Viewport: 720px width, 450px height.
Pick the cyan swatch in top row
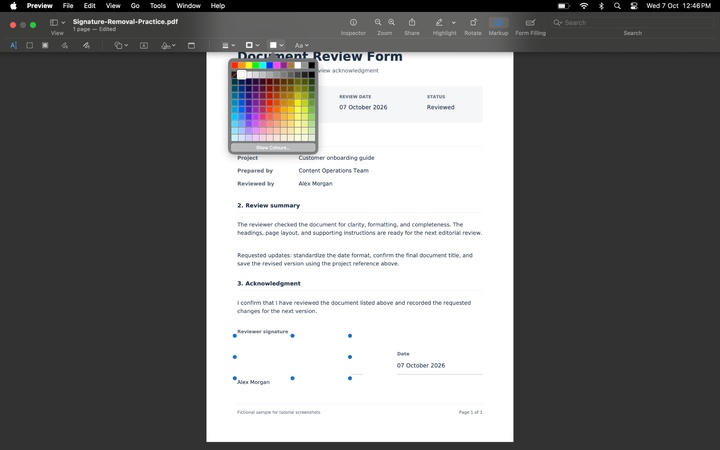263,65
